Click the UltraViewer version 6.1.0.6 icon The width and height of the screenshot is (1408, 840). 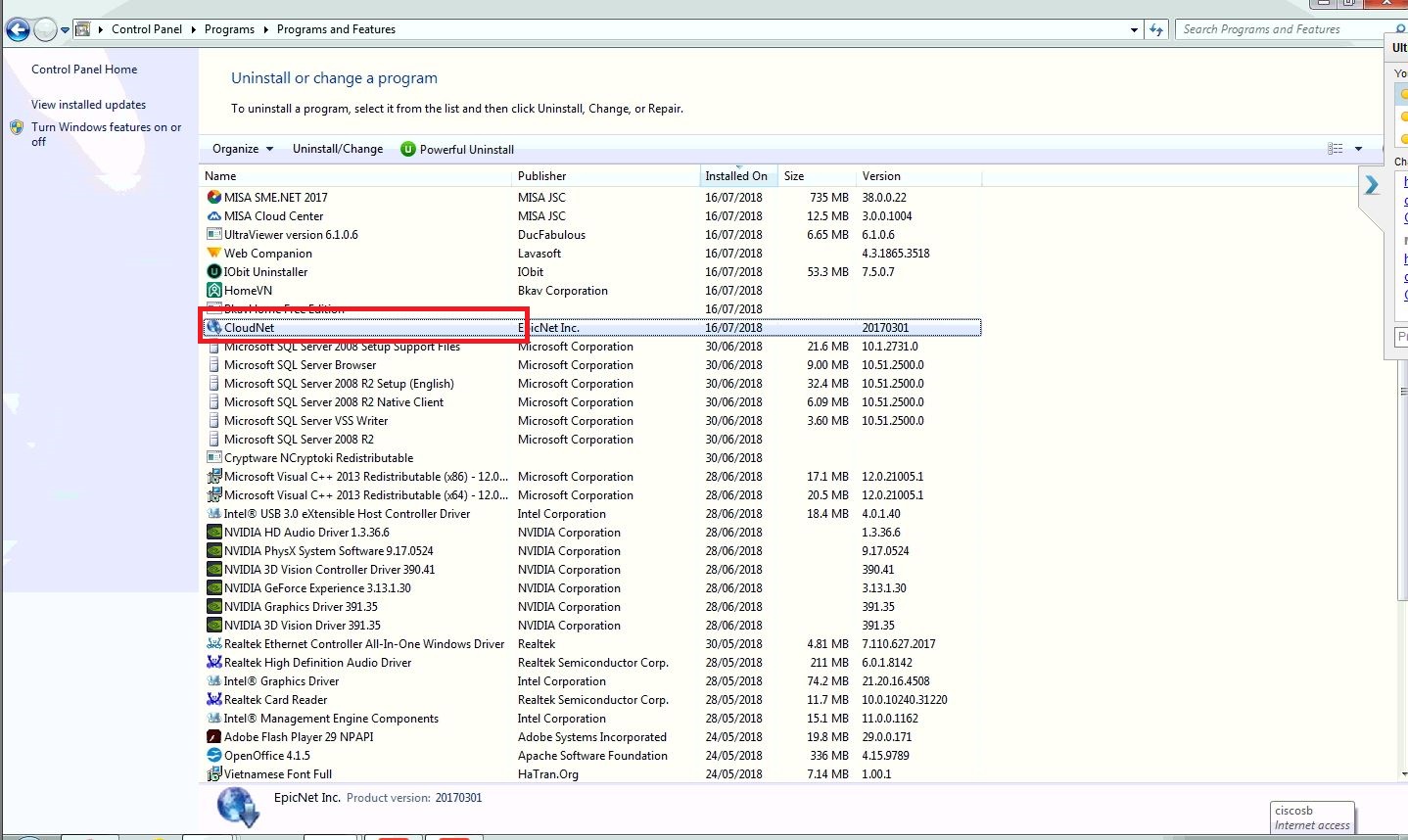[x=214, y=234]
